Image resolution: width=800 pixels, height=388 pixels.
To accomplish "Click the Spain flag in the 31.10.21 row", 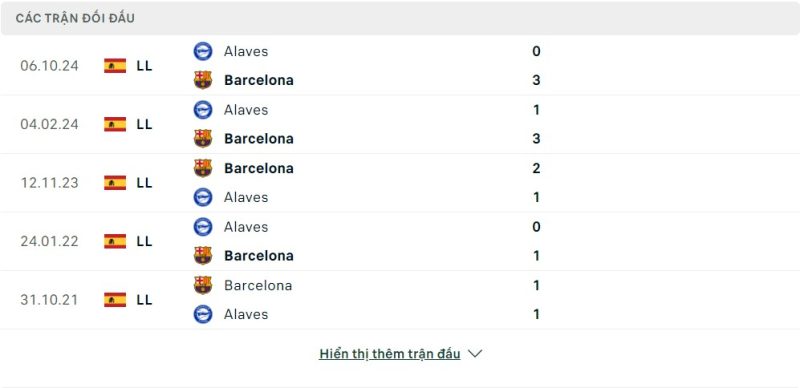I will pos(115,300).
